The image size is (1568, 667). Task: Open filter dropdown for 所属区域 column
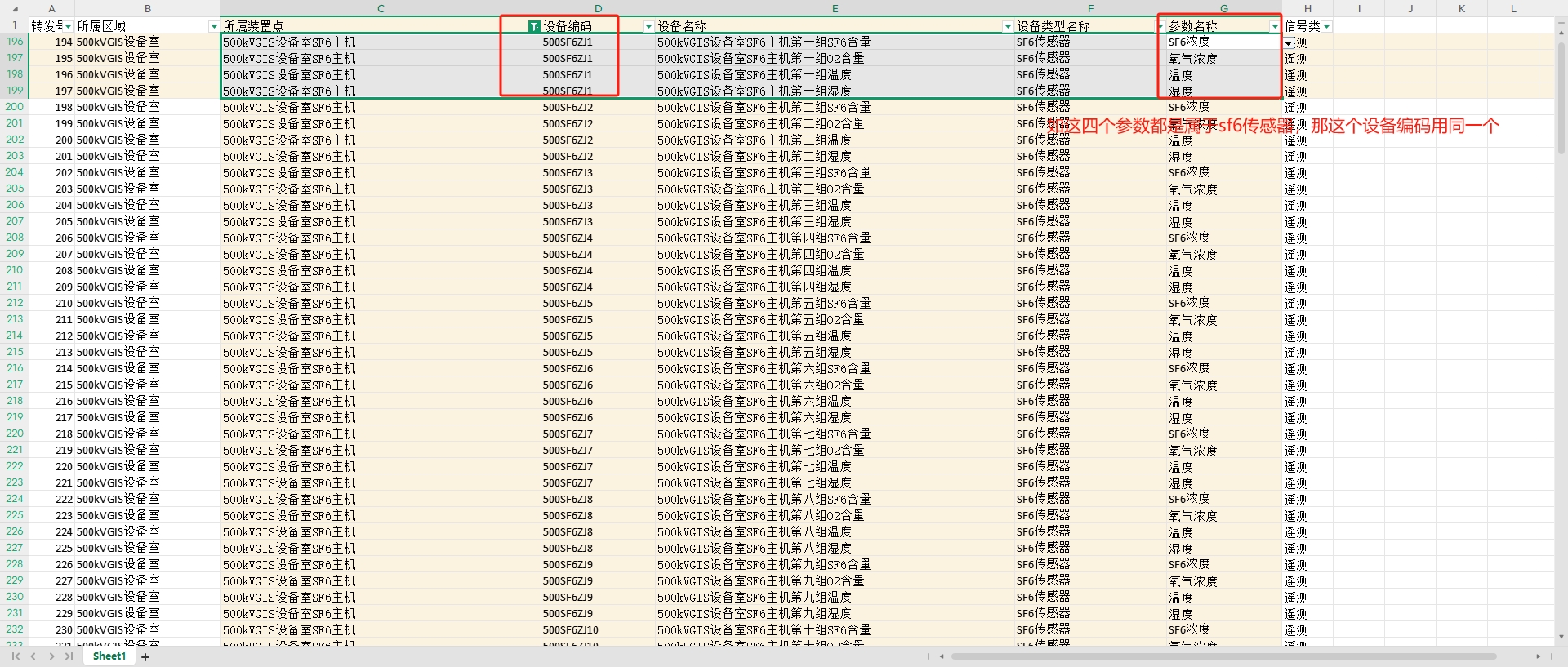pyautogui.click(x=214, y=27)
